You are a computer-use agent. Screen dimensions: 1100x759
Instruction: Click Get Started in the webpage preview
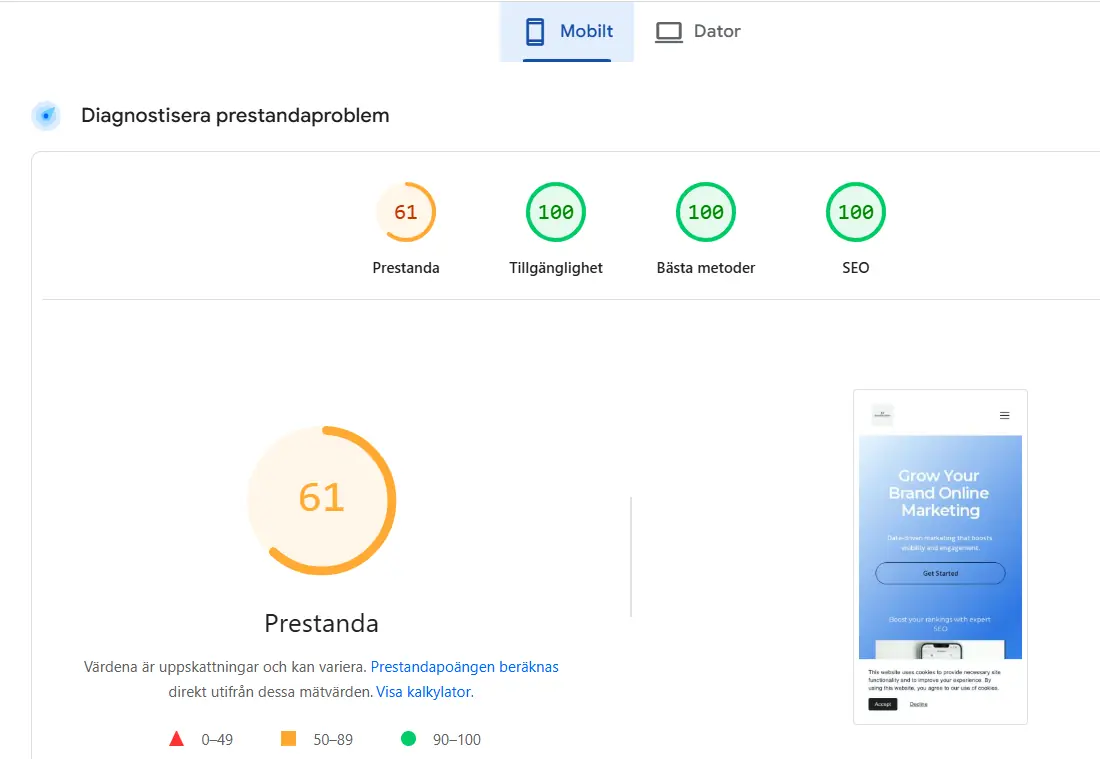point(940,573)
